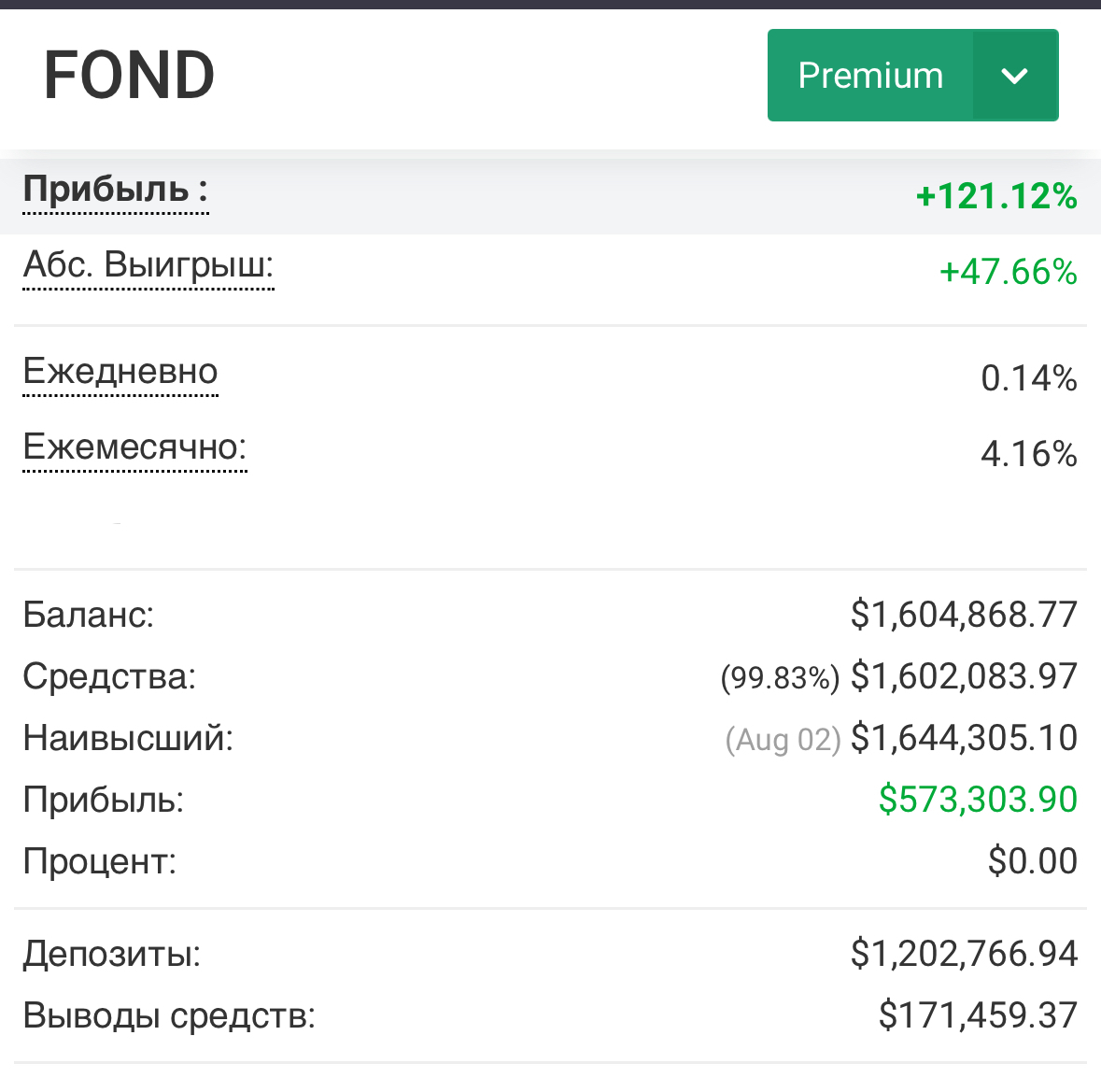Image resolution: width=1101 pixels, height=1092 pixels.
Task: Click the FOND account title
Action: [129, 76]
